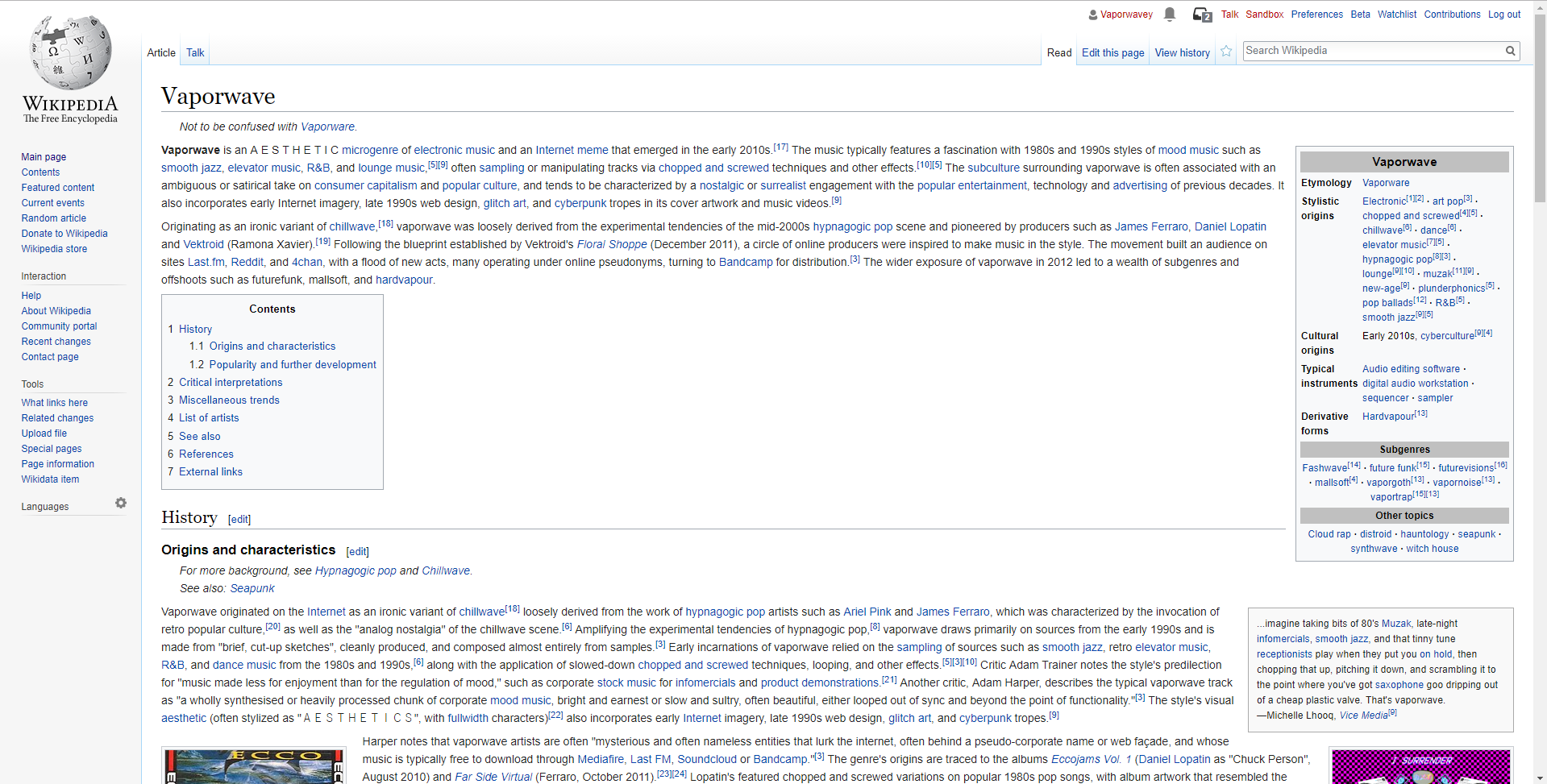
Task: Open the View history tab
Action: 1182,52
